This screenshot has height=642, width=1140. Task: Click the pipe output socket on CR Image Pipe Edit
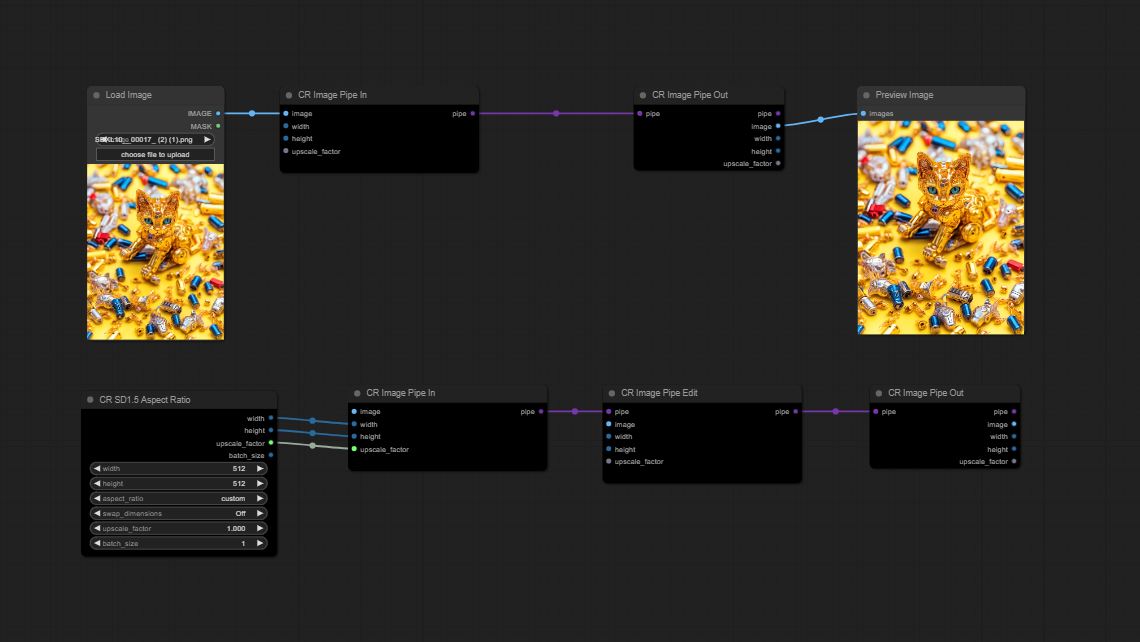pos(796,412)
